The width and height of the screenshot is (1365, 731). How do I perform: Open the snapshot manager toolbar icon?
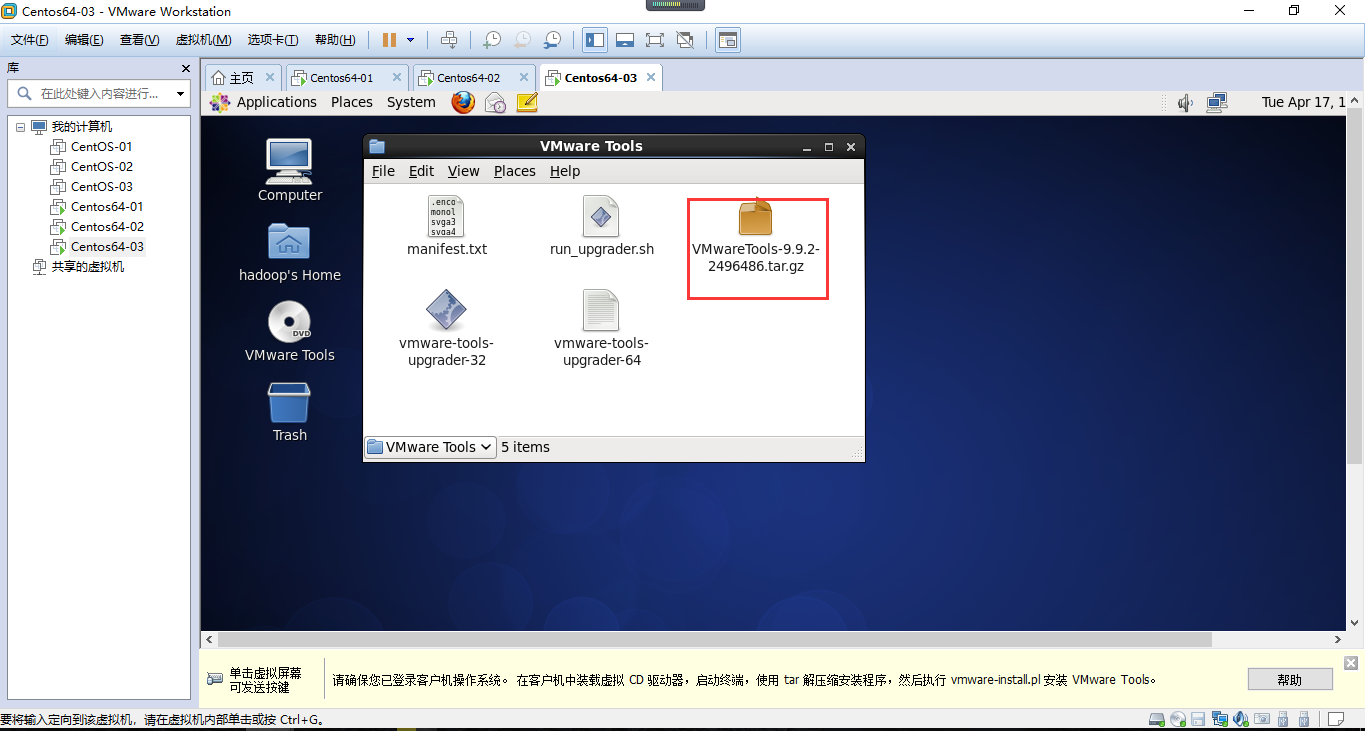pos(552,40)
